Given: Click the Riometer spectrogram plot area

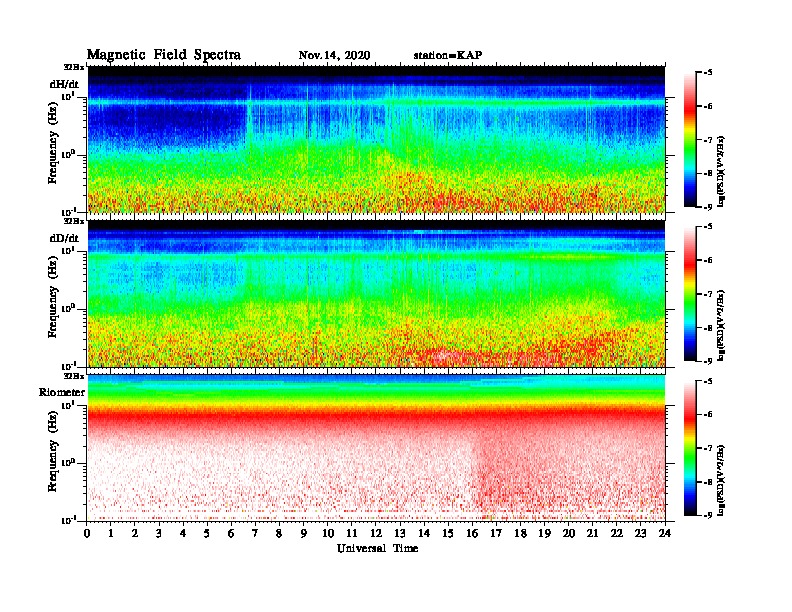Looking at the screenshot, I should pos(376,448).
